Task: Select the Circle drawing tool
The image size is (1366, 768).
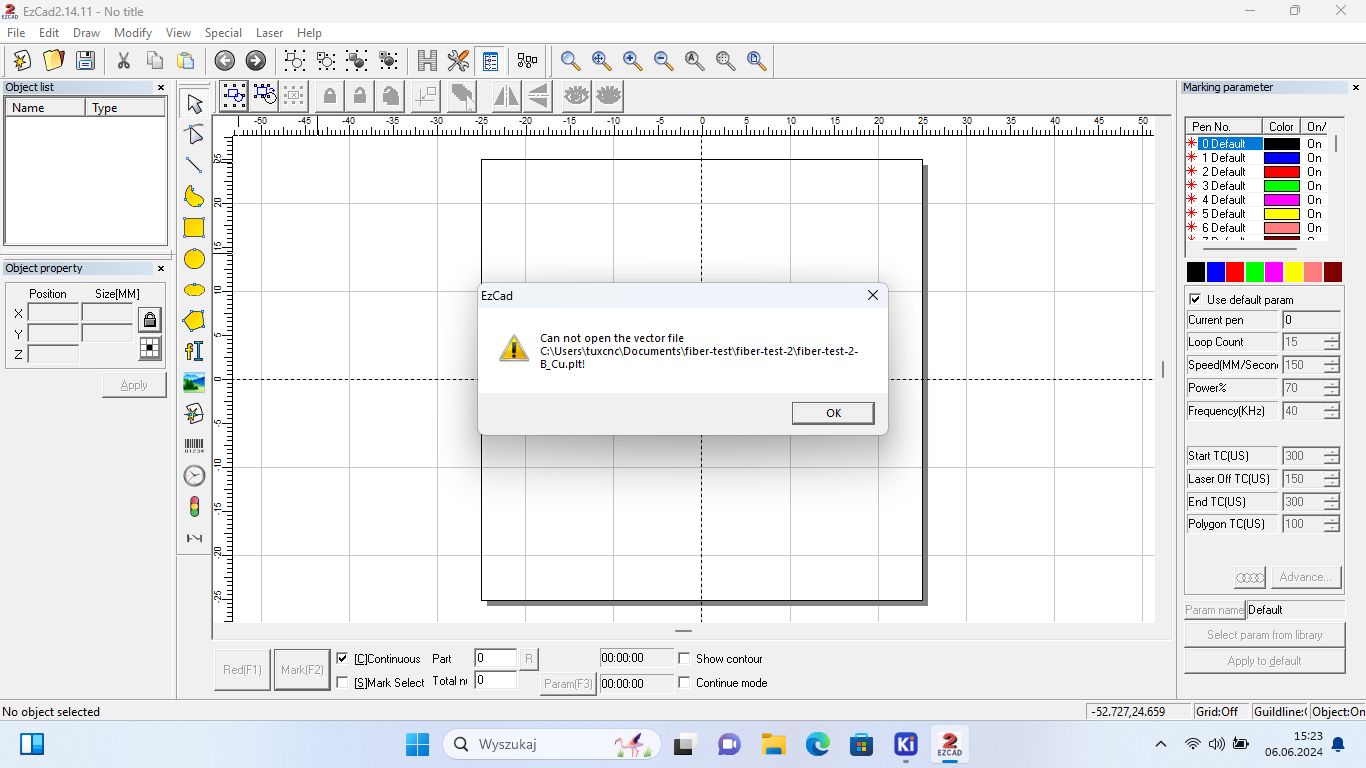Action: (194, 259)
